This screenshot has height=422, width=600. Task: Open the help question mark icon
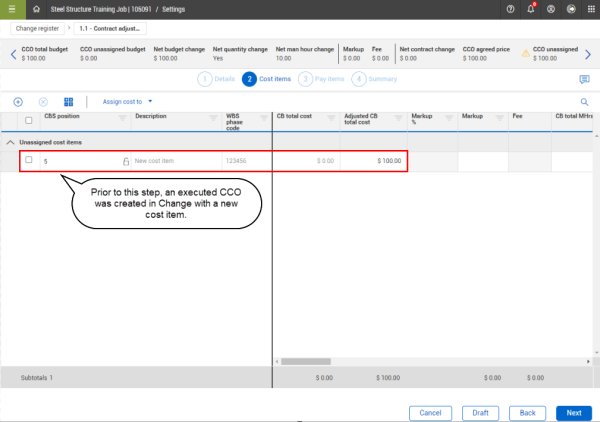click(511, 9)
